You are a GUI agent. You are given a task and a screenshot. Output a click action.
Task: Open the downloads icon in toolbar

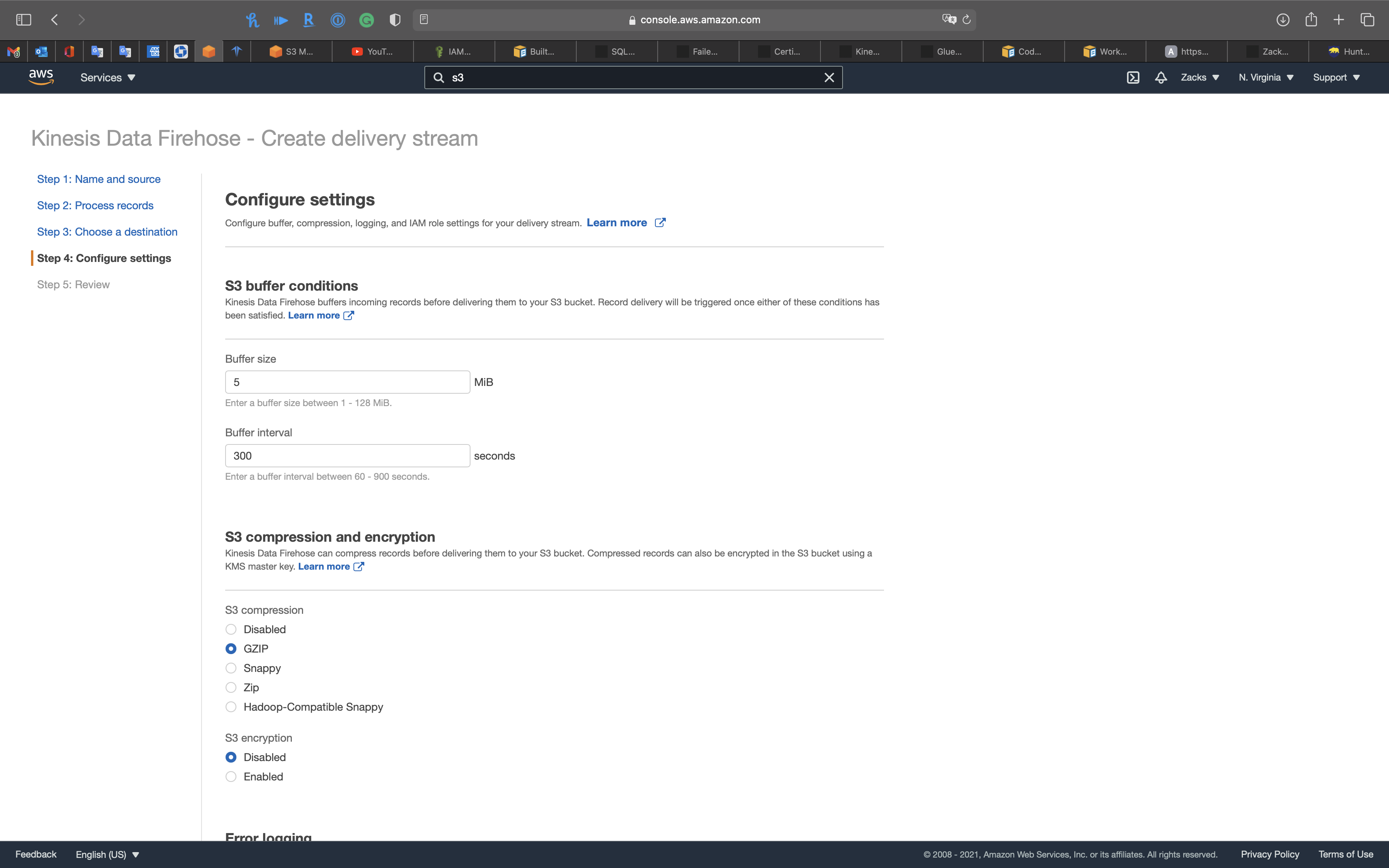pyautogui.click(x=1283, y=19)
